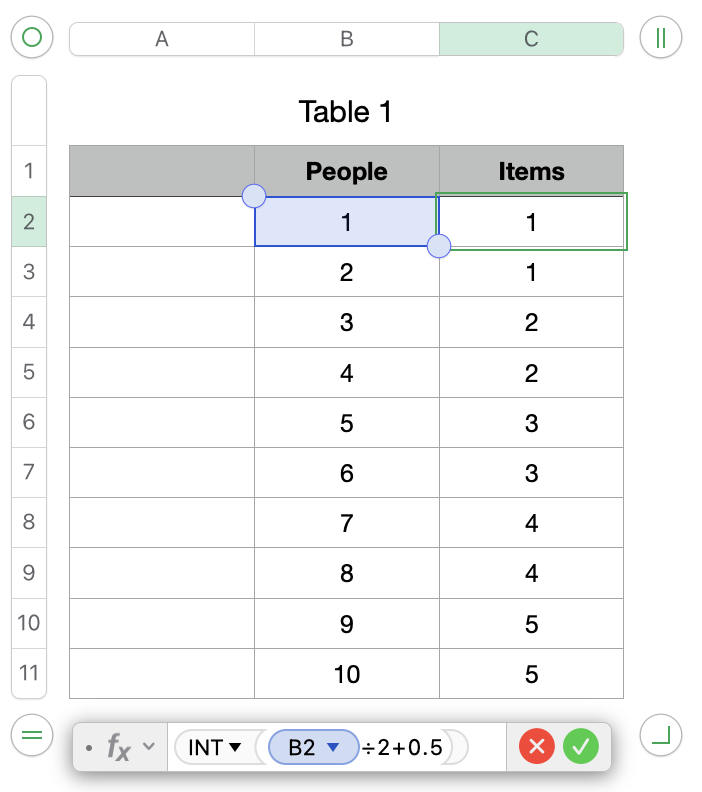702x792 pixels.
Task: Click the table resize corner handle
Action: click(x=660, y=736)
